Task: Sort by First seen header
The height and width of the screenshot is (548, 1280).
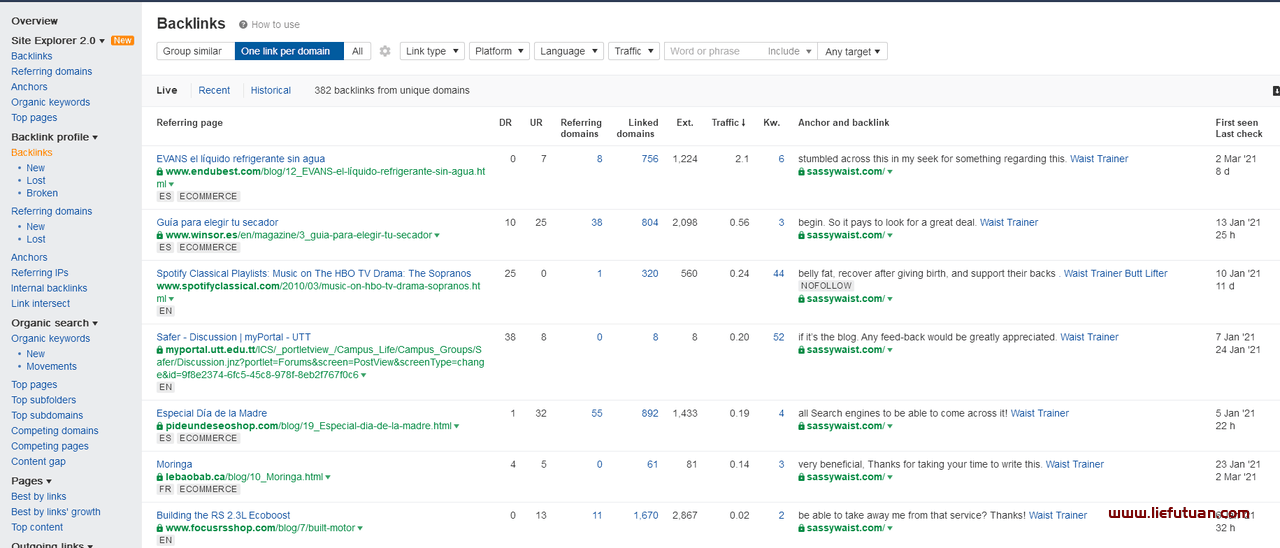Action: (x=1237, y=122)
